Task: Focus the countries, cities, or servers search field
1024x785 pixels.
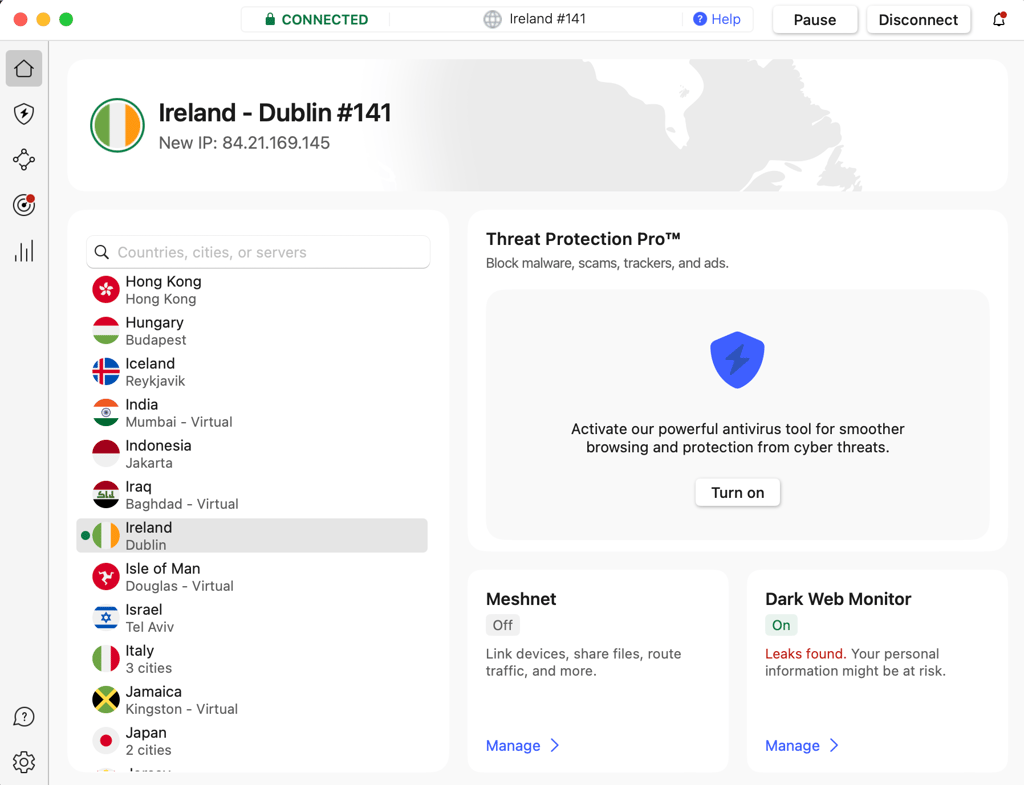Action: click(x=258, y=252)
